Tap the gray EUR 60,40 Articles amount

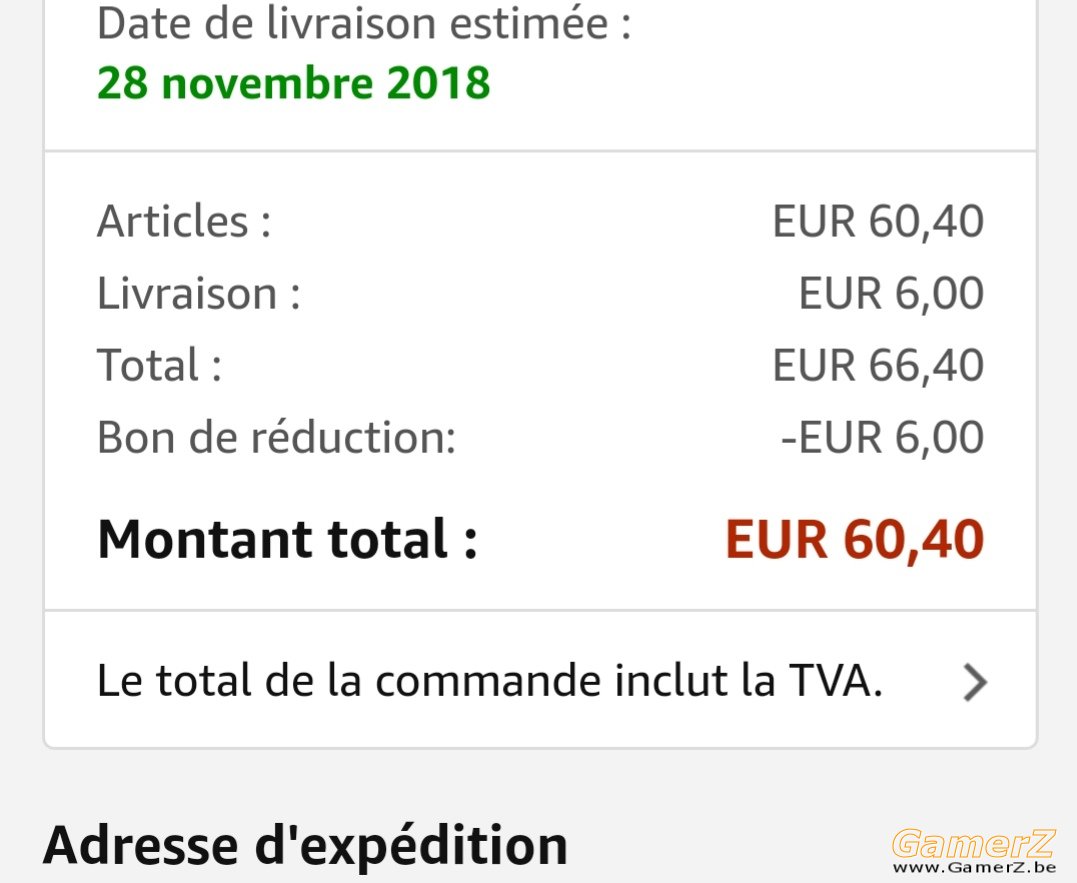pyautogui.click(x=878, y=221)
